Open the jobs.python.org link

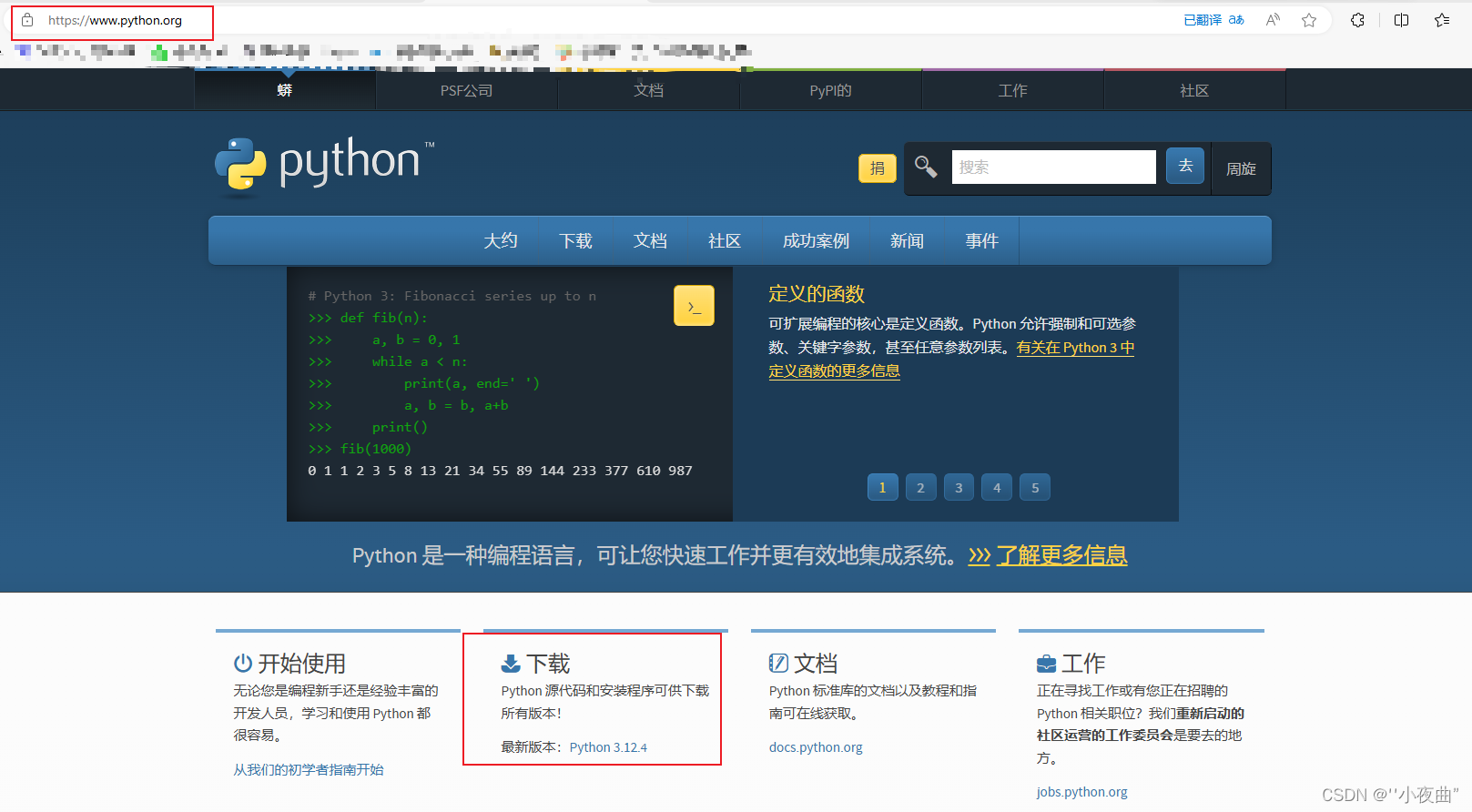1081,792
